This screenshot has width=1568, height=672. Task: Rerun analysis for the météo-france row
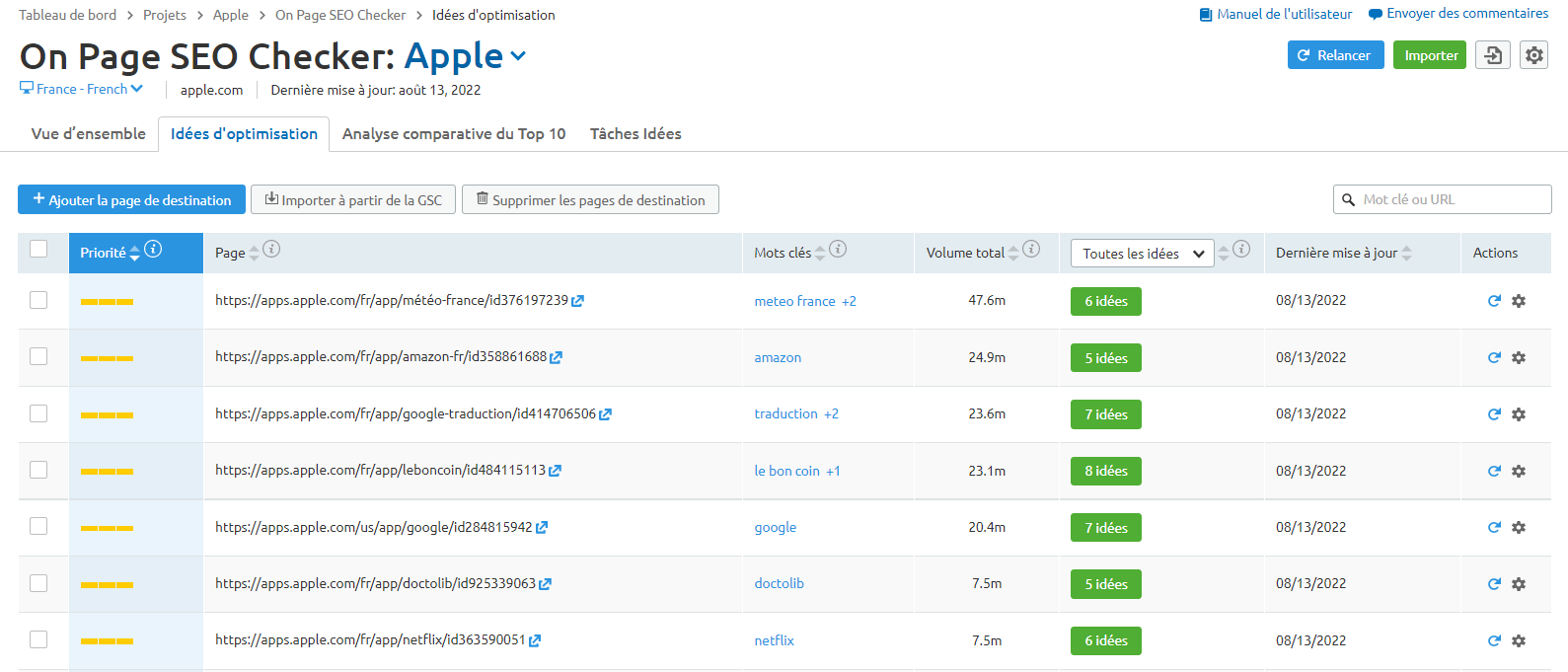(x=1494, y=301)
